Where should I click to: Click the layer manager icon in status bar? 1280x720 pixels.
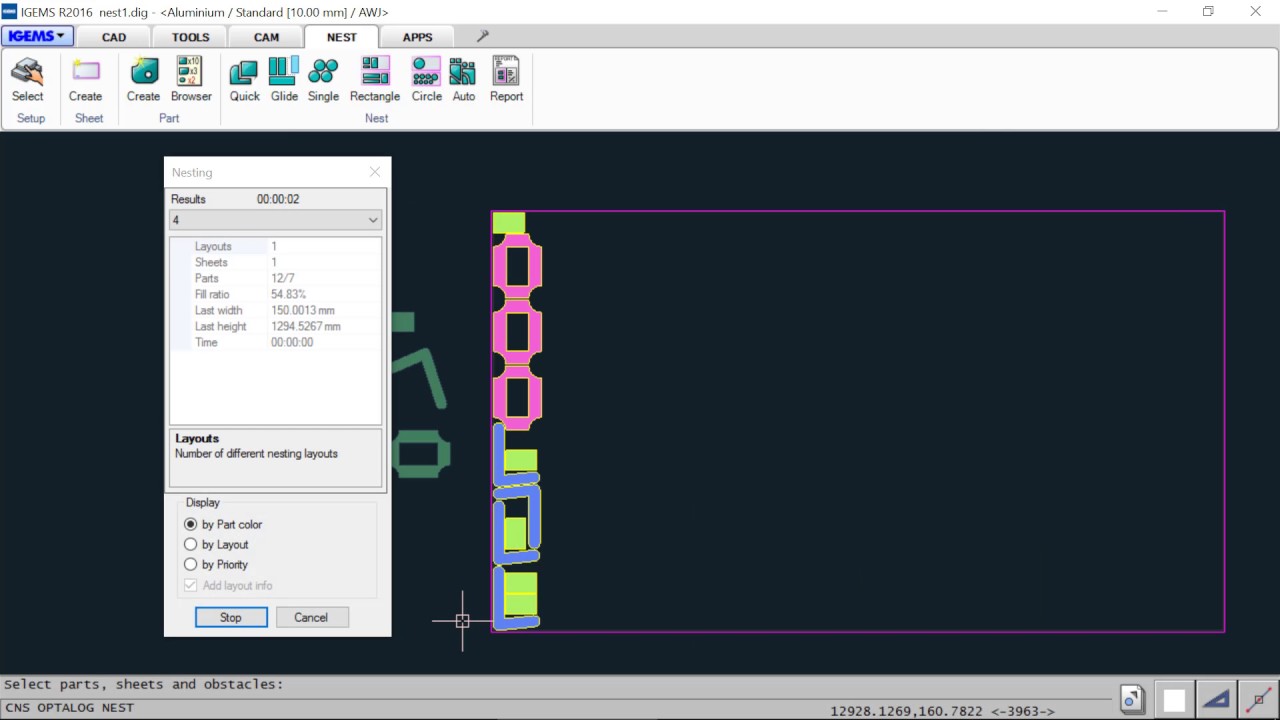coord(1132,699)
